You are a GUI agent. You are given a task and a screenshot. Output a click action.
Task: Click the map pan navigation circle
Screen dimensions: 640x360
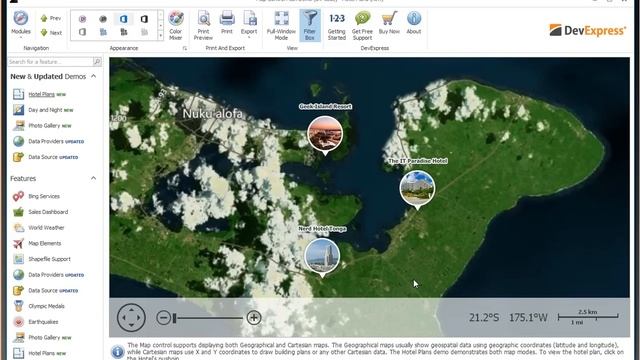(x=131, y=317)
